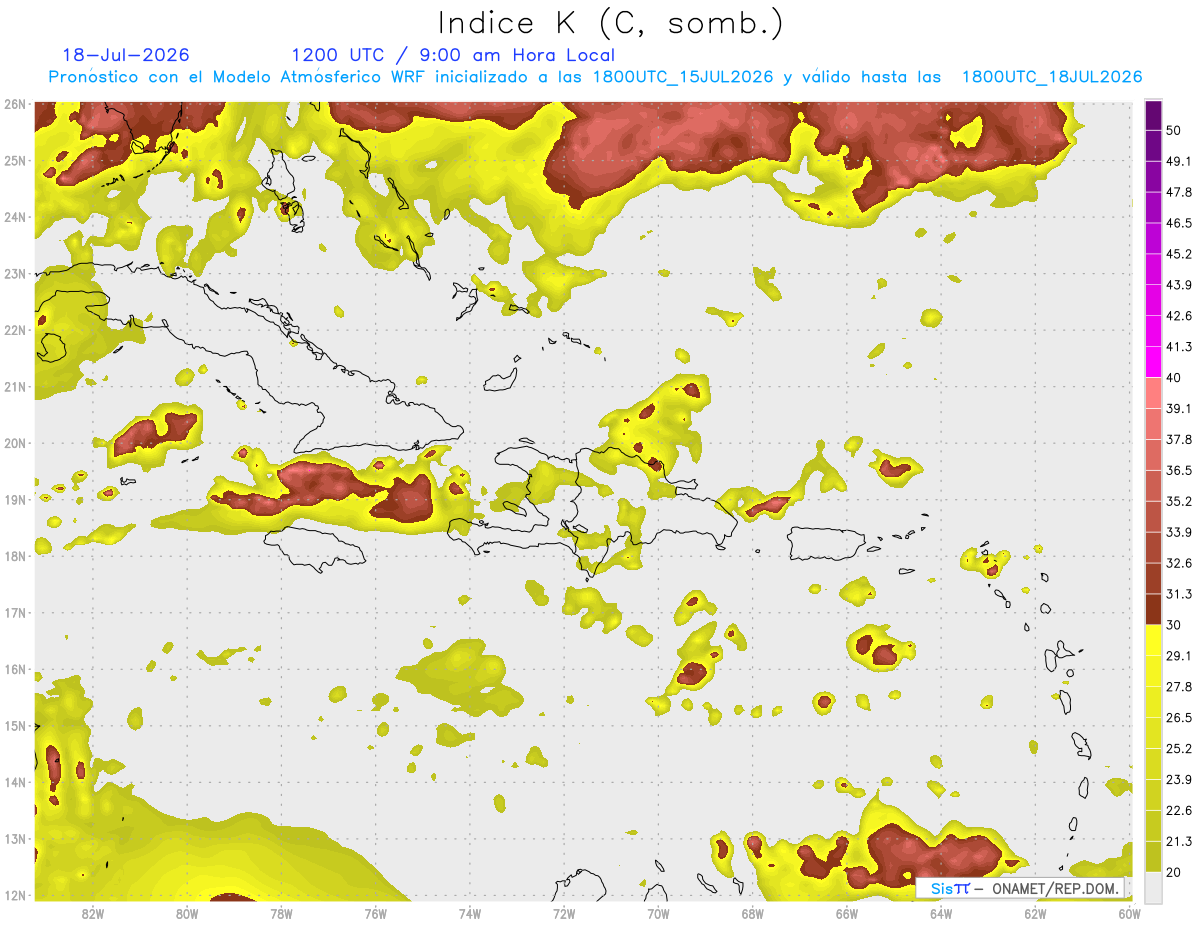Screen dimensions: 1200x927
Task: Click the colorbar value '50'
Action: [x=1175, y=130]
